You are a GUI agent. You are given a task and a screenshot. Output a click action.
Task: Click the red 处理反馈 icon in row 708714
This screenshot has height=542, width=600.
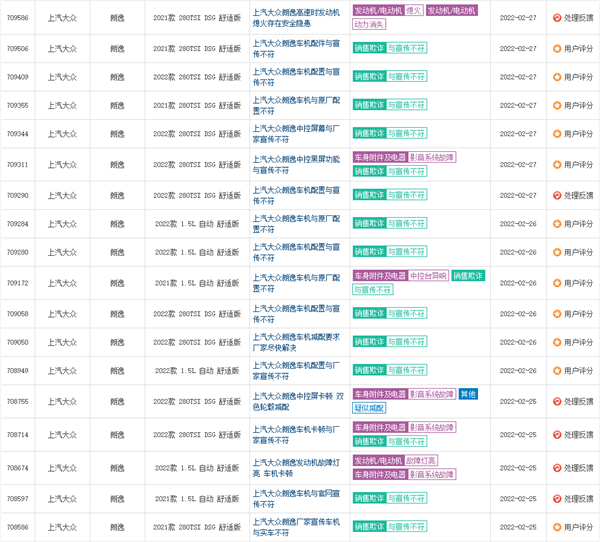pos(557,435)
